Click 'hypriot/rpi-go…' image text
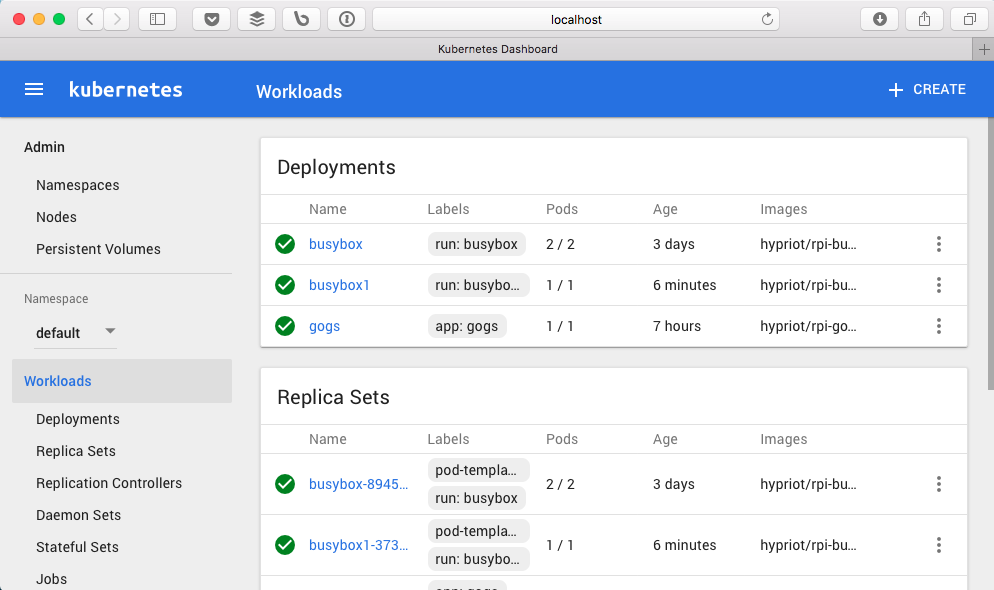Screen dimensions: 994x590 [x=808, y=326]
